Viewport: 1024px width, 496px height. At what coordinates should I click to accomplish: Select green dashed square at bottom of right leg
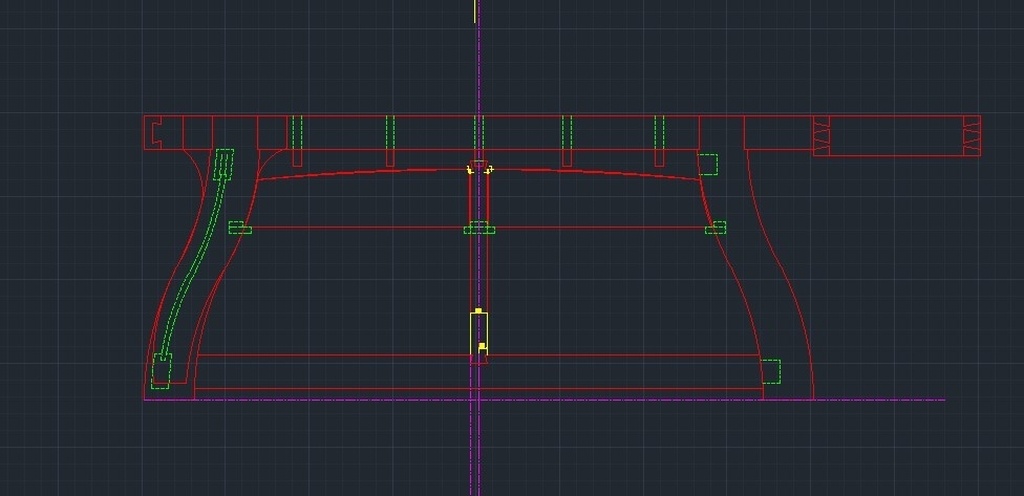pos(771,371)
